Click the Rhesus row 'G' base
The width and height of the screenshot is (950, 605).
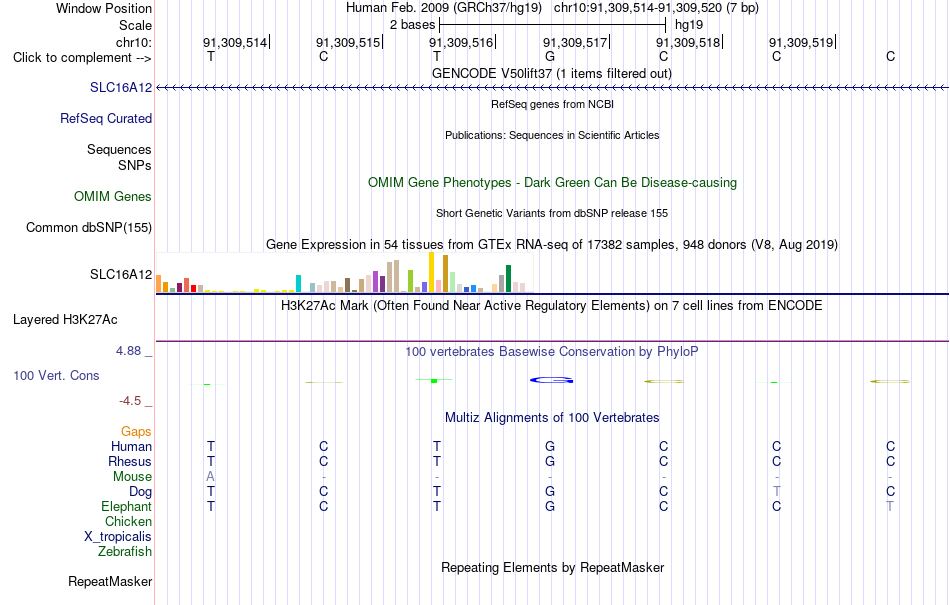(x=550, y=461)
